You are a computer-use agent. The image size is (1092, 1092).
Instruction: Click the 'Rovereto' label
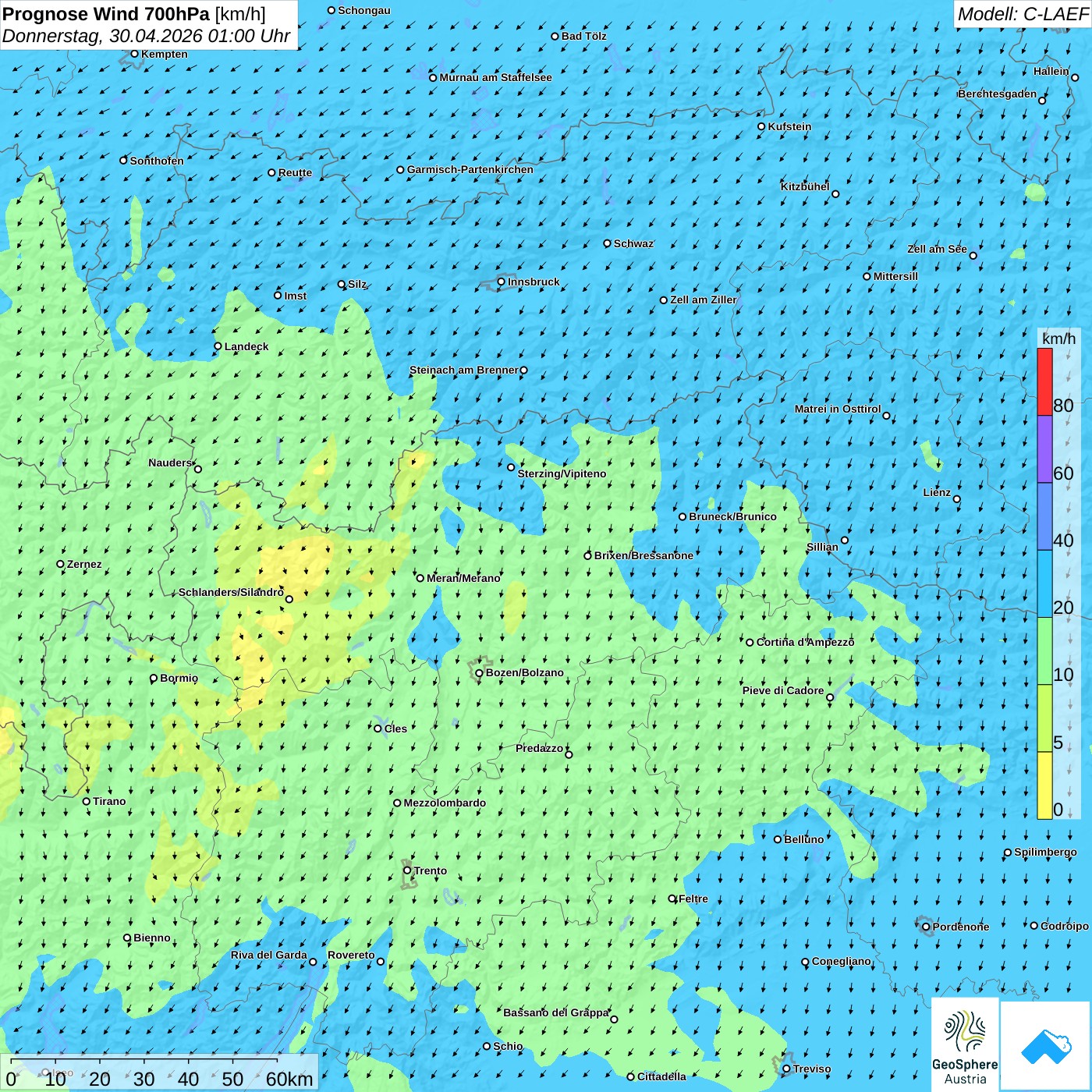pos(351,955)
